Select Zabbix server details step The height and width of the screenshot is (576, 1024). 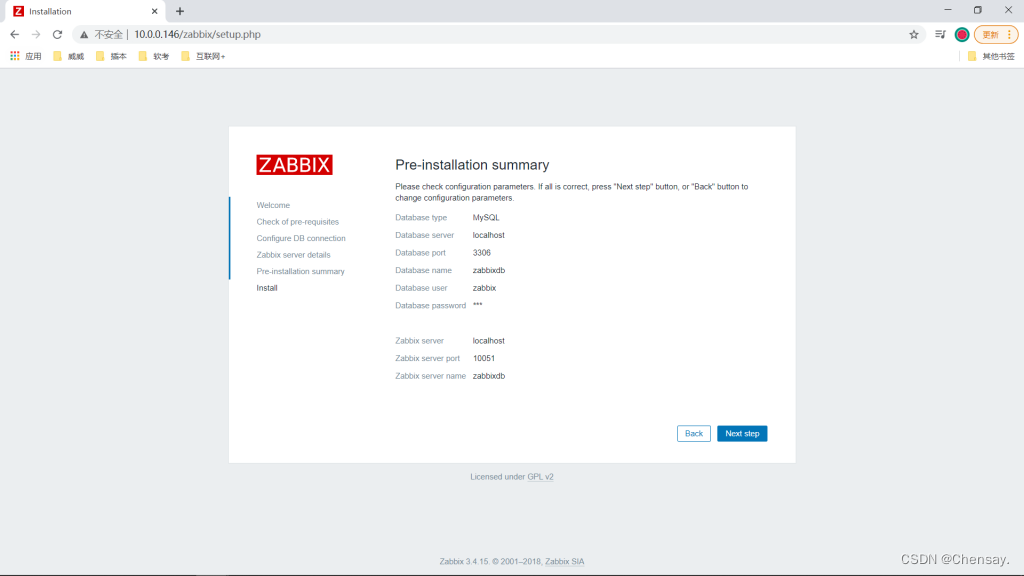pyautogui.click(x=293, y=255)
